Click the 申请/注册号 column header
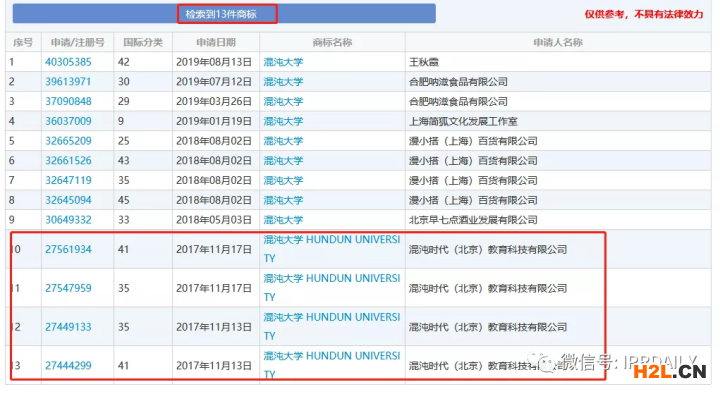 tap(78, 43)
